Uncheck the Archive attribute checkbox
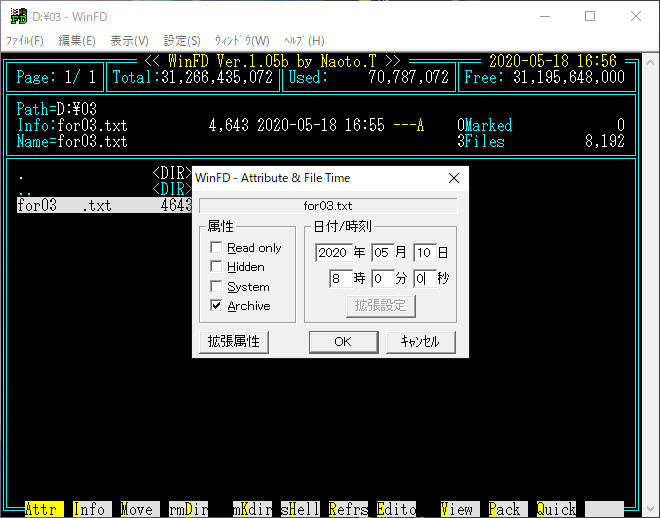660x518 pixels. pos(216,305)
